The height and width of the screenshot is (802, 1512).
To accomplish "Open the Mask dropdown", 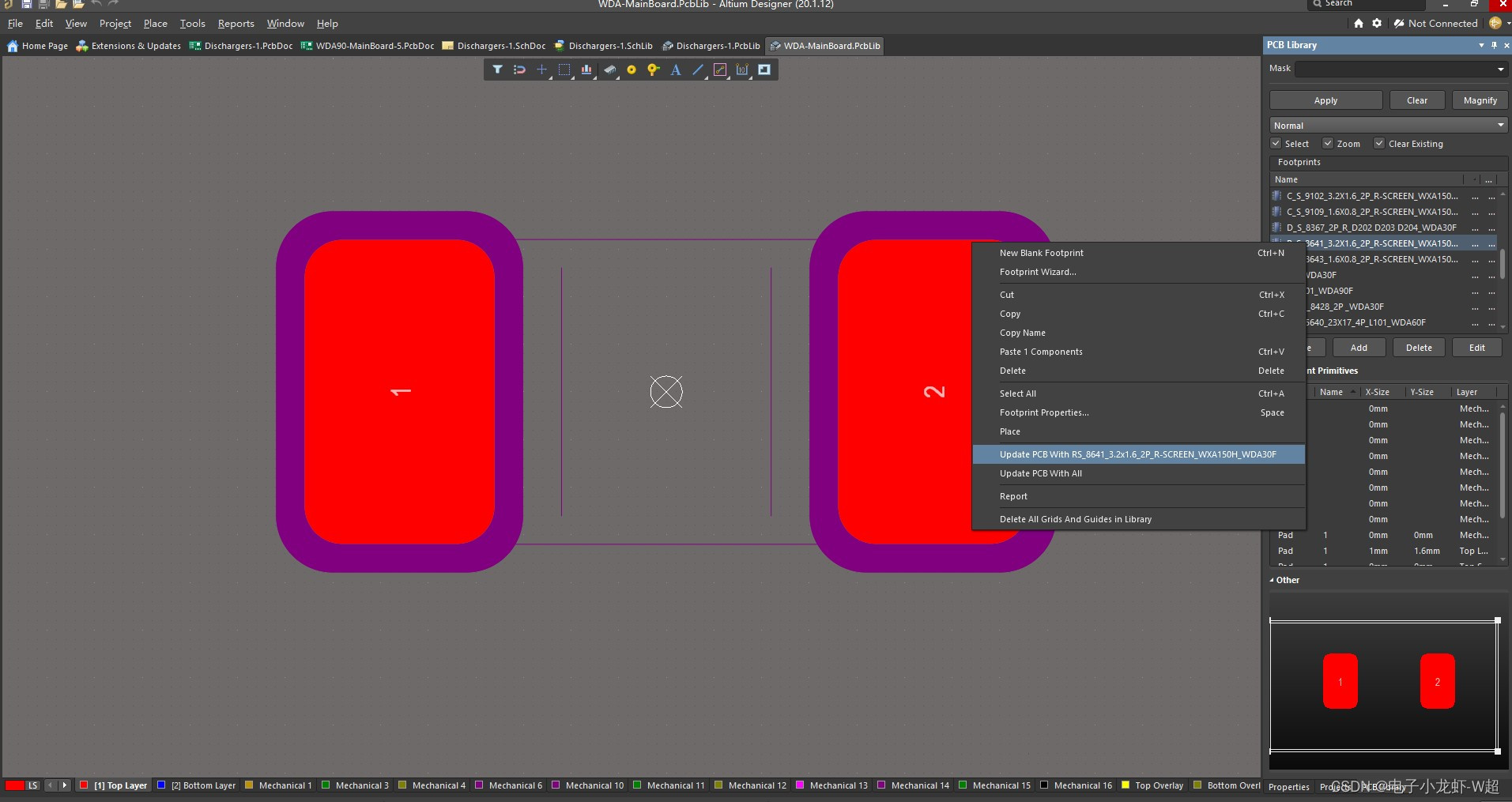I will click(x=1500, y=70).
